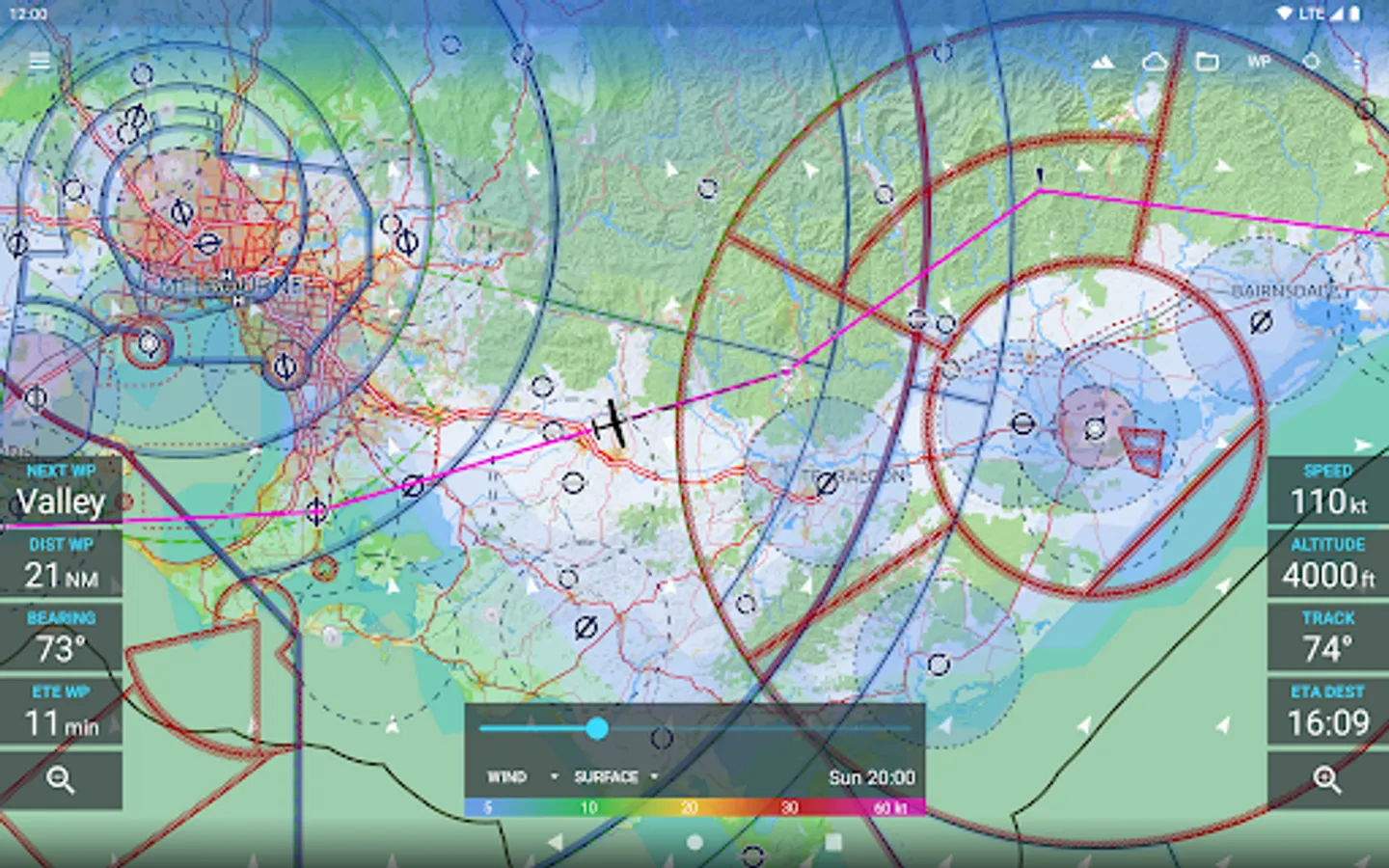The width and height of the screenshot is (1389, 868).
Task: Open the hamburger menu
Action: [40, 62]
